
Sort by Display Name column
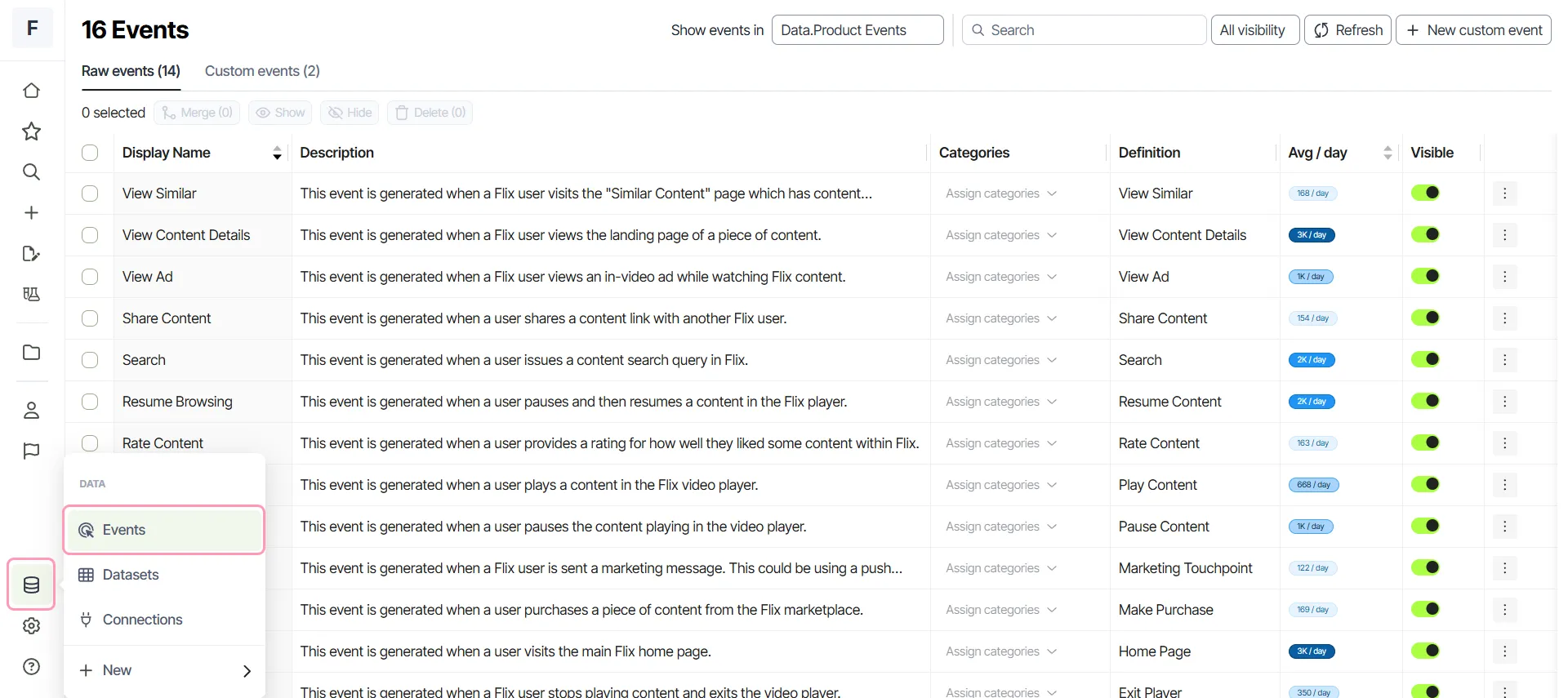[277, 153]
